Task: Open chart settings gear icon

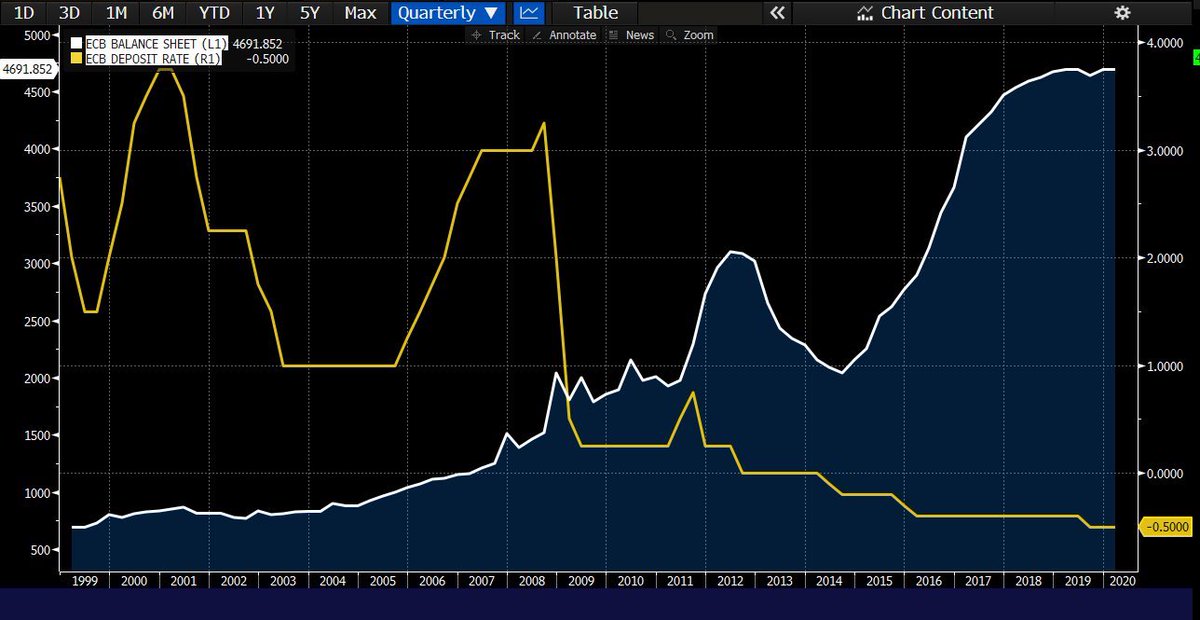Action: pos(1122,13)
